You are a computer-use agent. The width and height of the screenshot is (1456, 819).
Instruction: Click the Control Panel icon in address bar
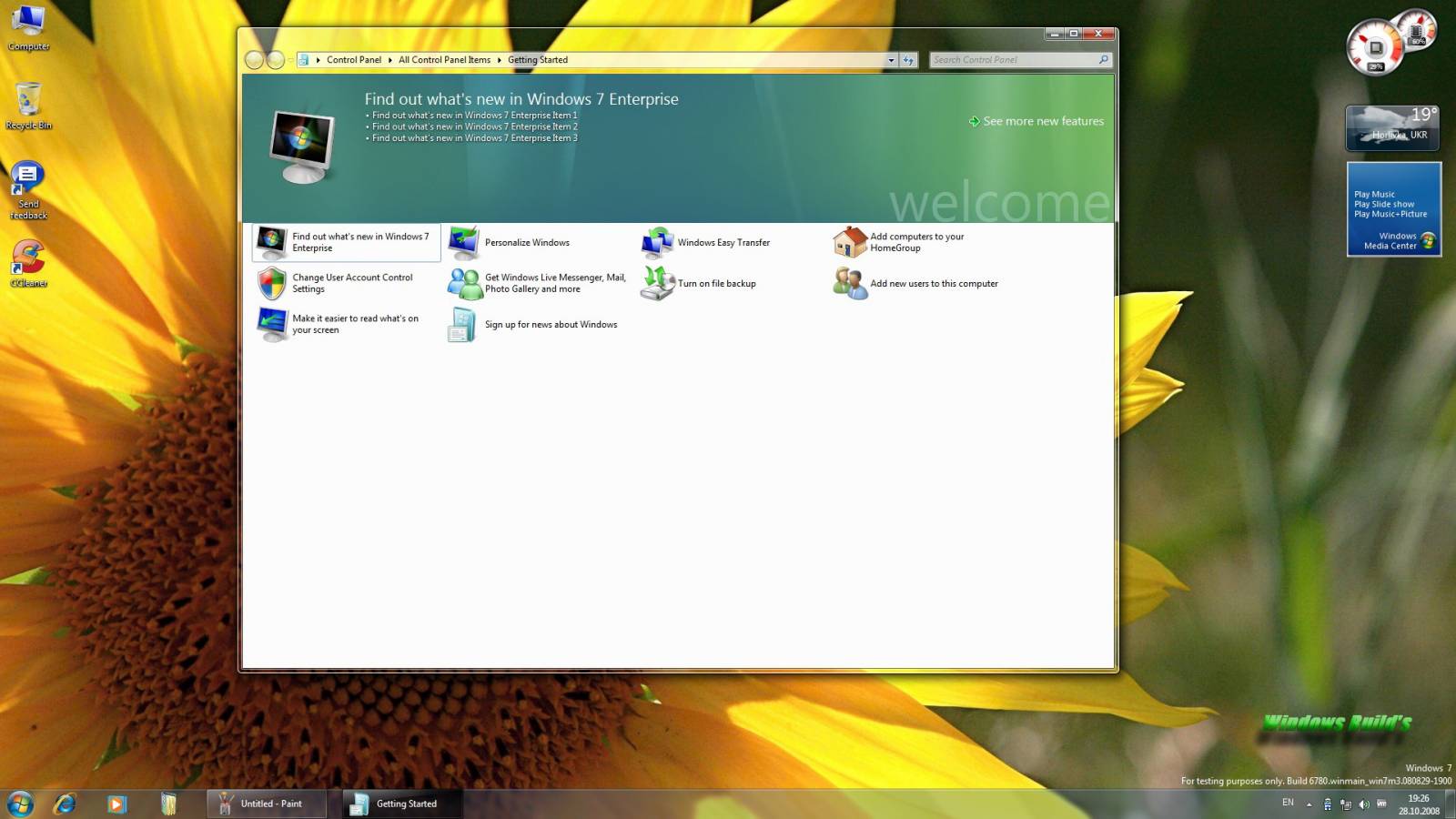click(304, 60)
